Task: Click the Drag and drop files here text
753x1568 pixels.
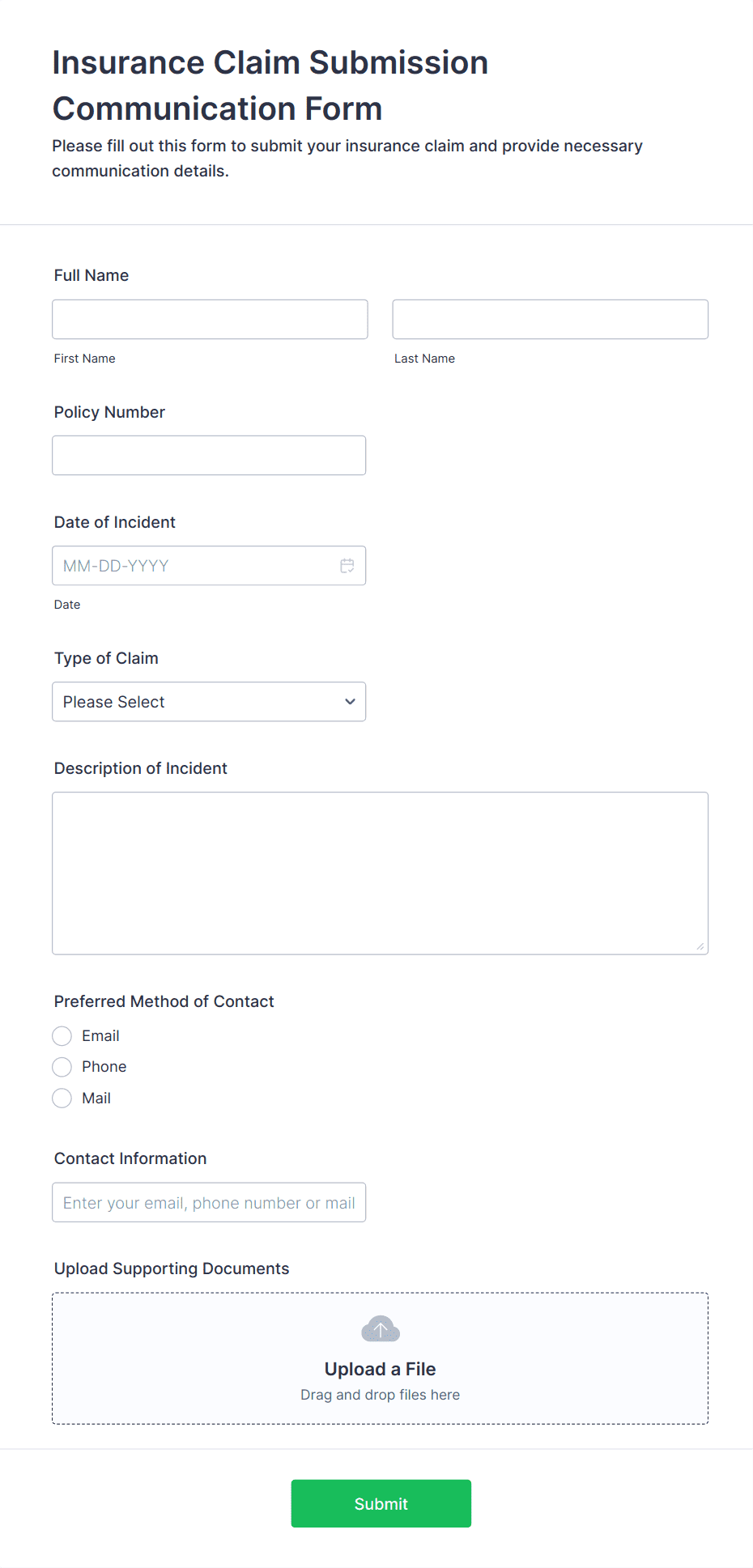Action: click(380, 1394)
